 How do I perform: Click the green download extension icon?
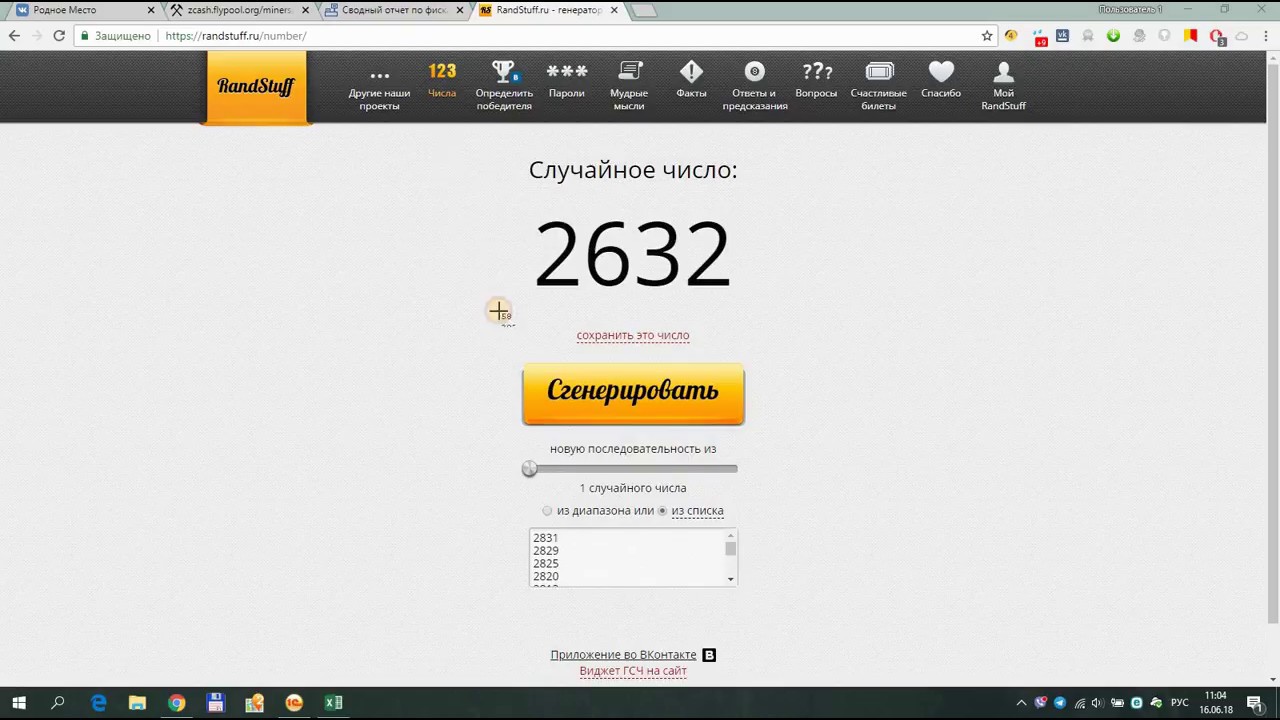click(x=1113, y=36)
